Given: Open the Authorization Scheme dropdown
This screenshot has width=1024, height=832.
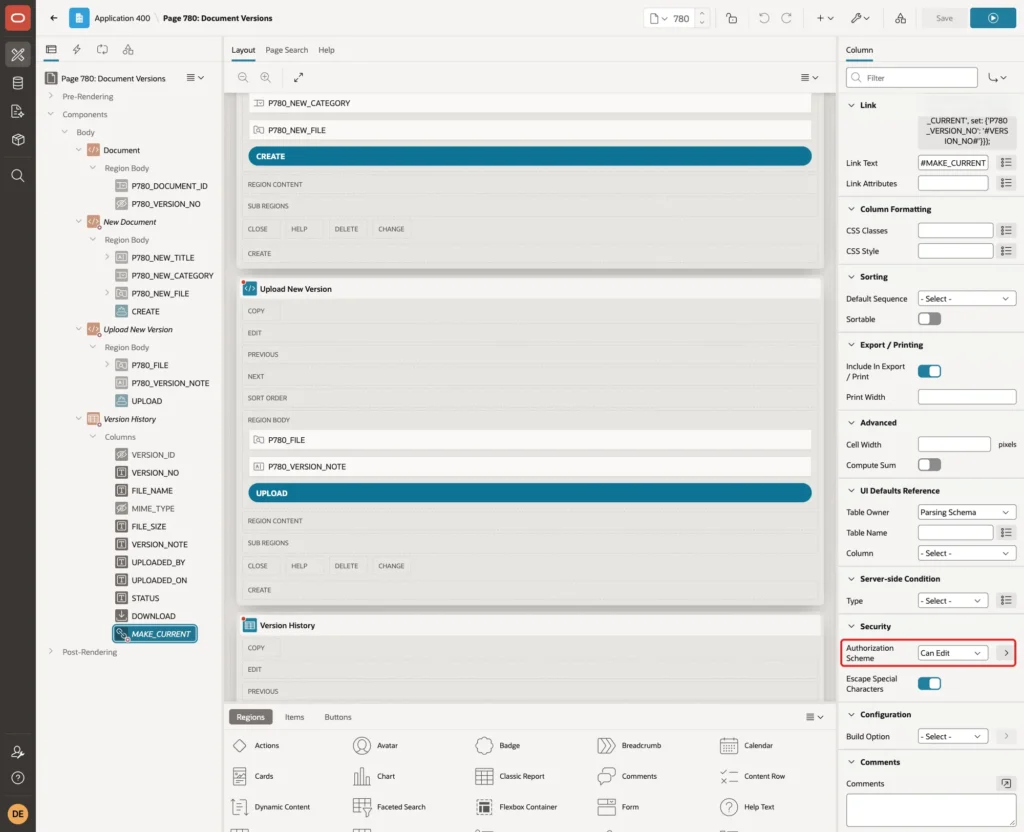Looking at the screenshot, I should click(952, 653).
